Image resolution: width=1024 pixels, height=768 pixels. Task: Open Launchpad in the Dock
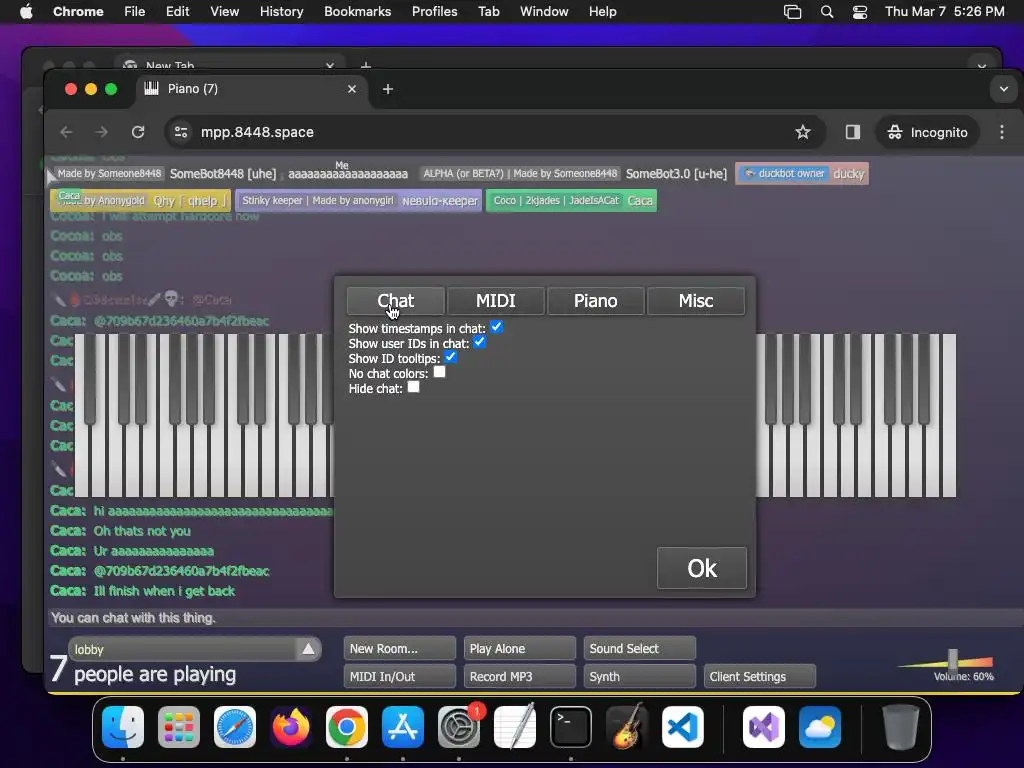tap(179, 727)
